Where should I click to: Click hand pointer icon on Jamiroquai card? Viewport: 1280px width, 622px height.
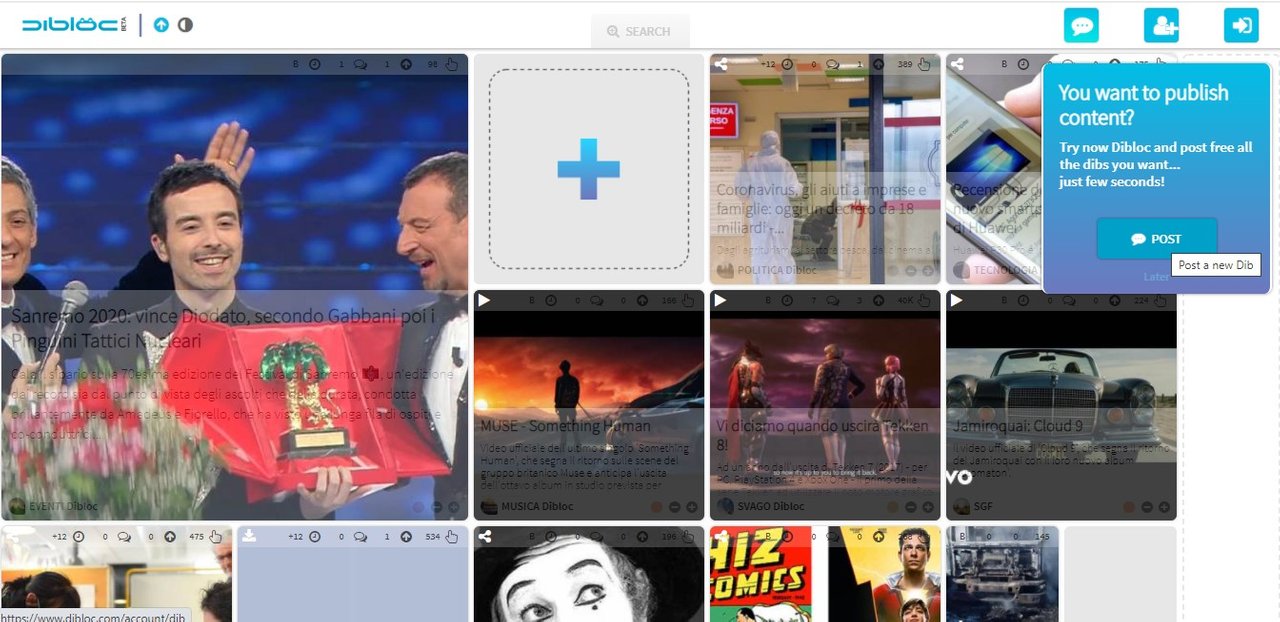(x=1160, y=300)
